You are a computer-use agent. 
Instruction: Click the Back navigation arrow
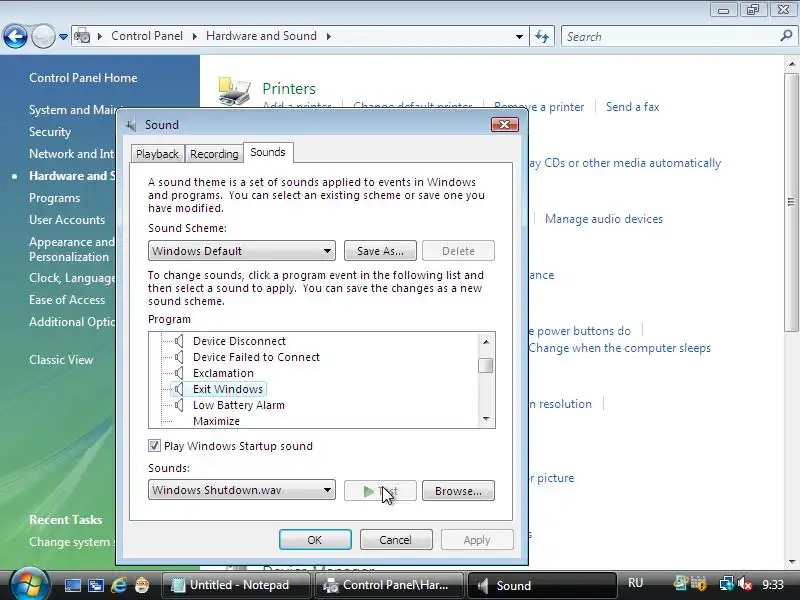pyautogui.click(x=15, y=36)
